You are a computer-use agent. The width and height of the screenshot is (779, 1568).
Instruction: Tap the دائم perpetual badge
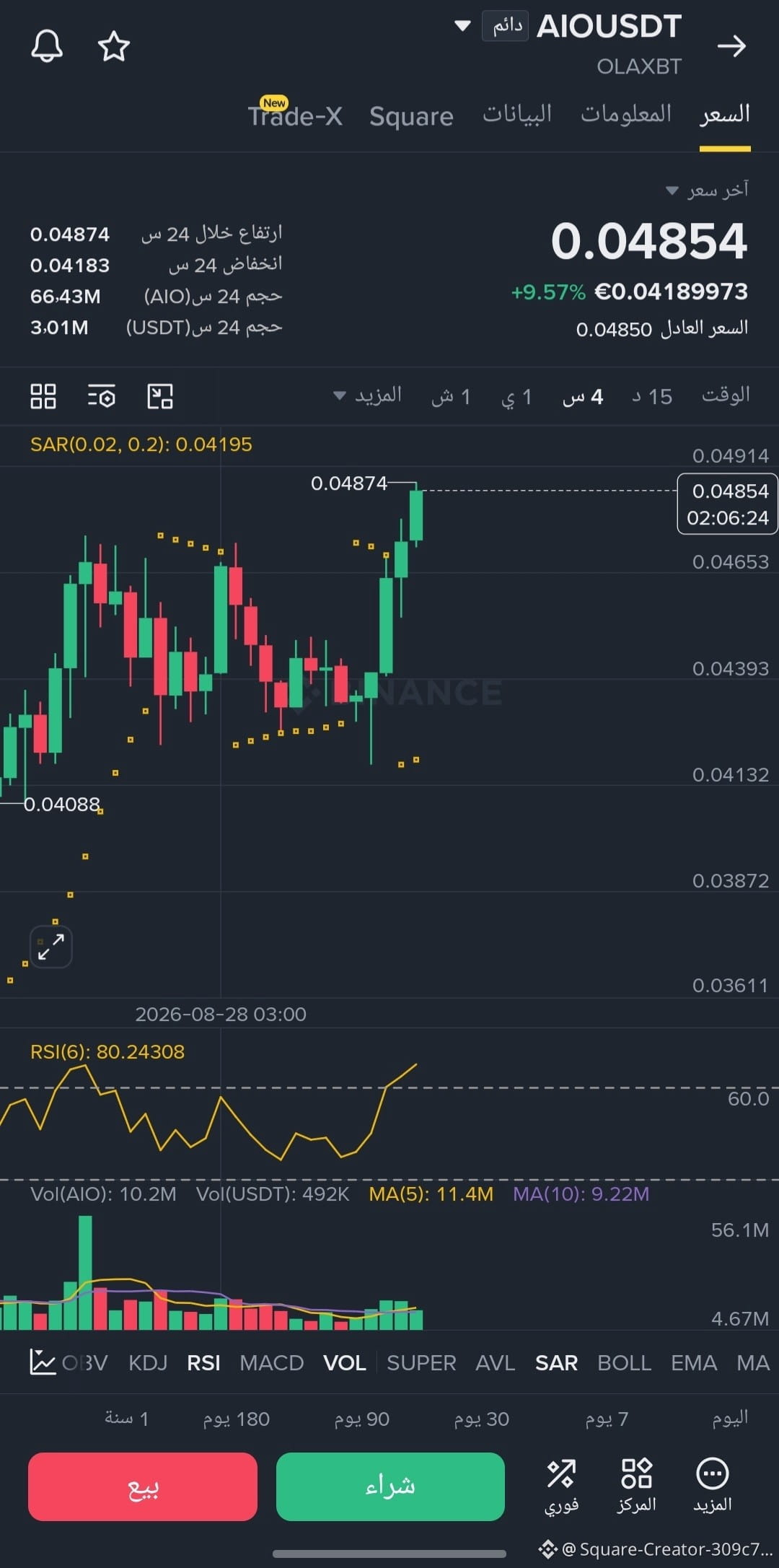506,26
